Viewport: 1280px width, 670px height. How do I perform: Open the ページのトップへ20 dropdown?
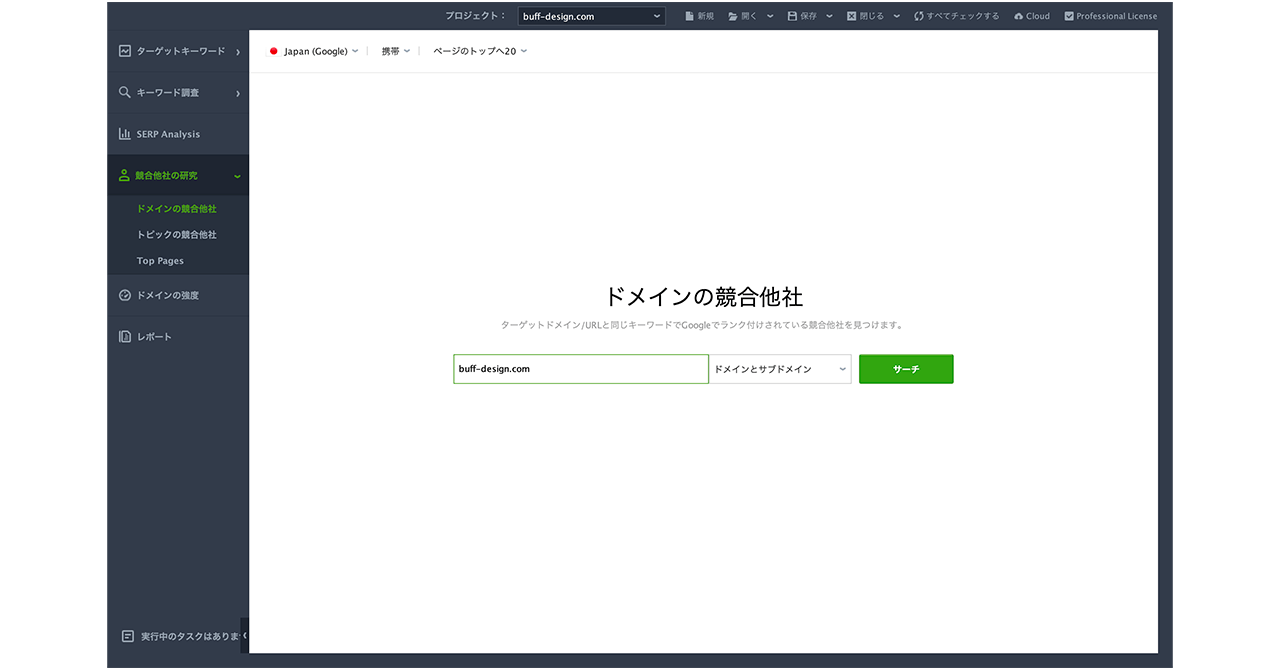(480, 51)
